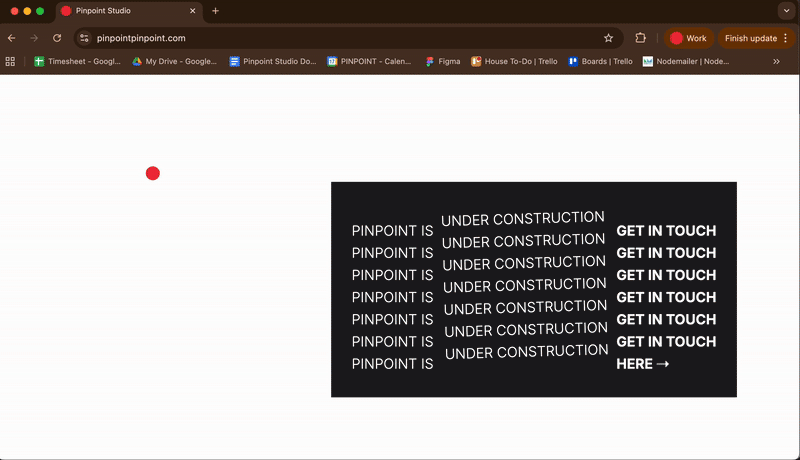Click the Work profile button
800x460 pixels.
689,38
